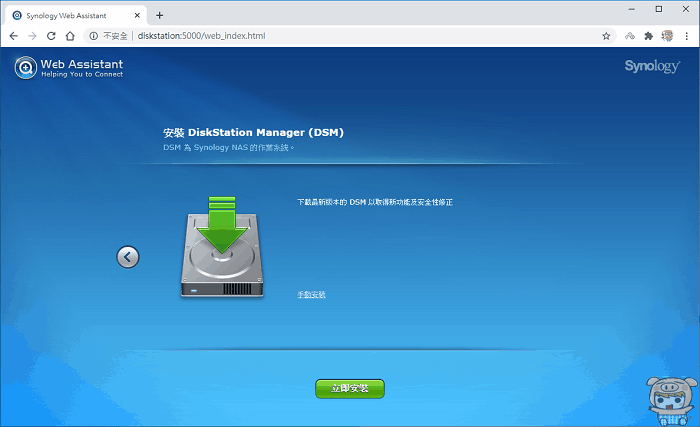The width and height of the screenshot is (700, 427).
Task: Open a new browser tab
Action: click(159, 15)
